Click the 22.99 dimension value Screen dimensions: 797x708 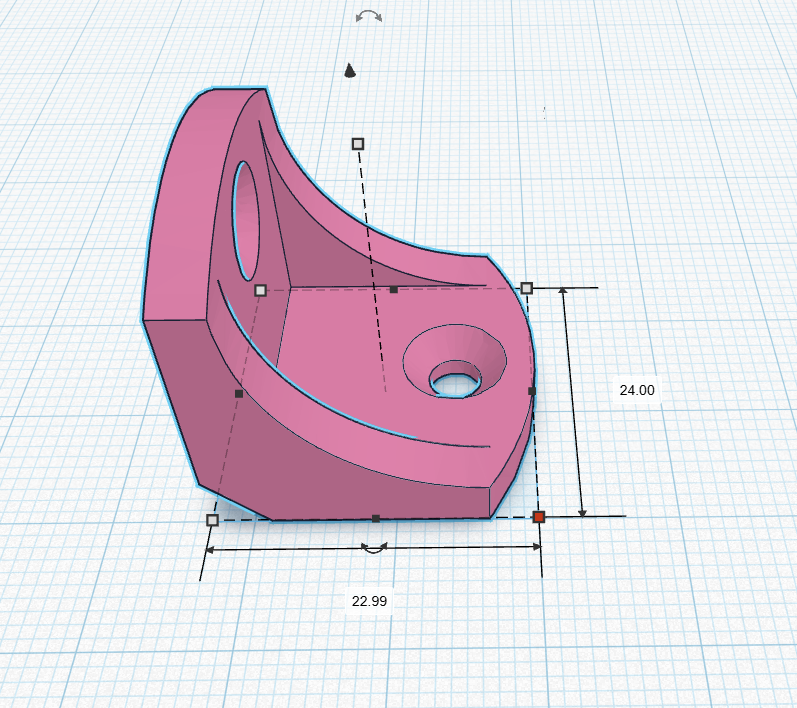[370, 601]
